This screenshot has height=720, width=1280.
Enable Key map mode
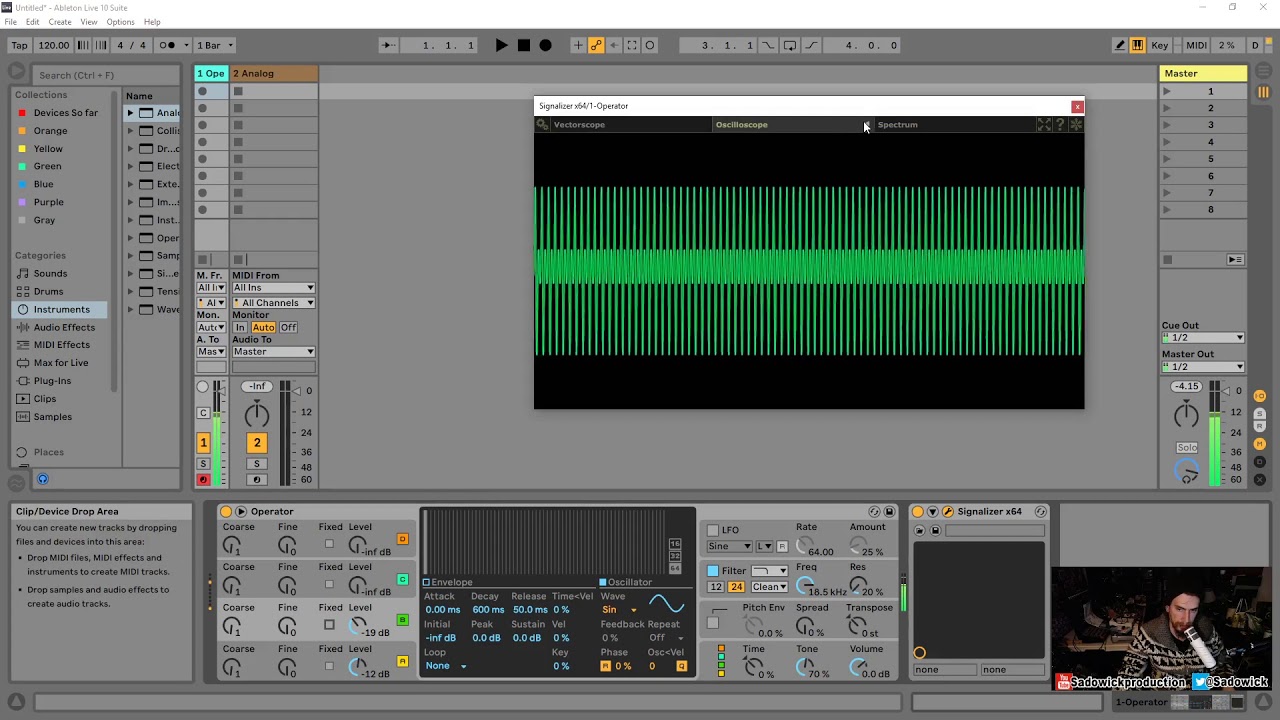(1160, 45)
